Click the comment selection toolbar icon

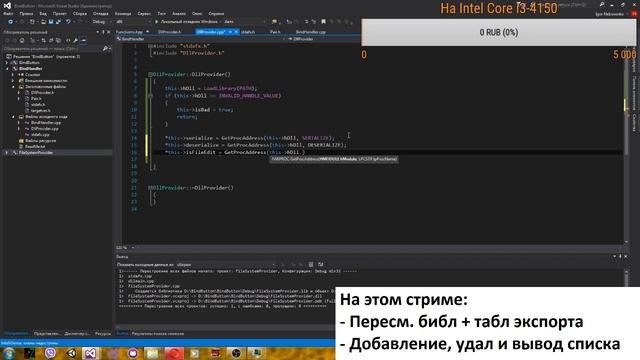[x=307, y=22]
